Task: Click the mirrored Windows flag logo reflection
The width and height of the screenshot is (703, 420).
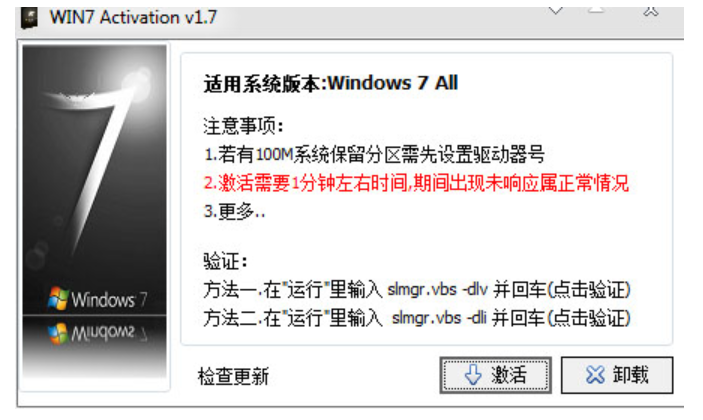Action: point(59,333)
